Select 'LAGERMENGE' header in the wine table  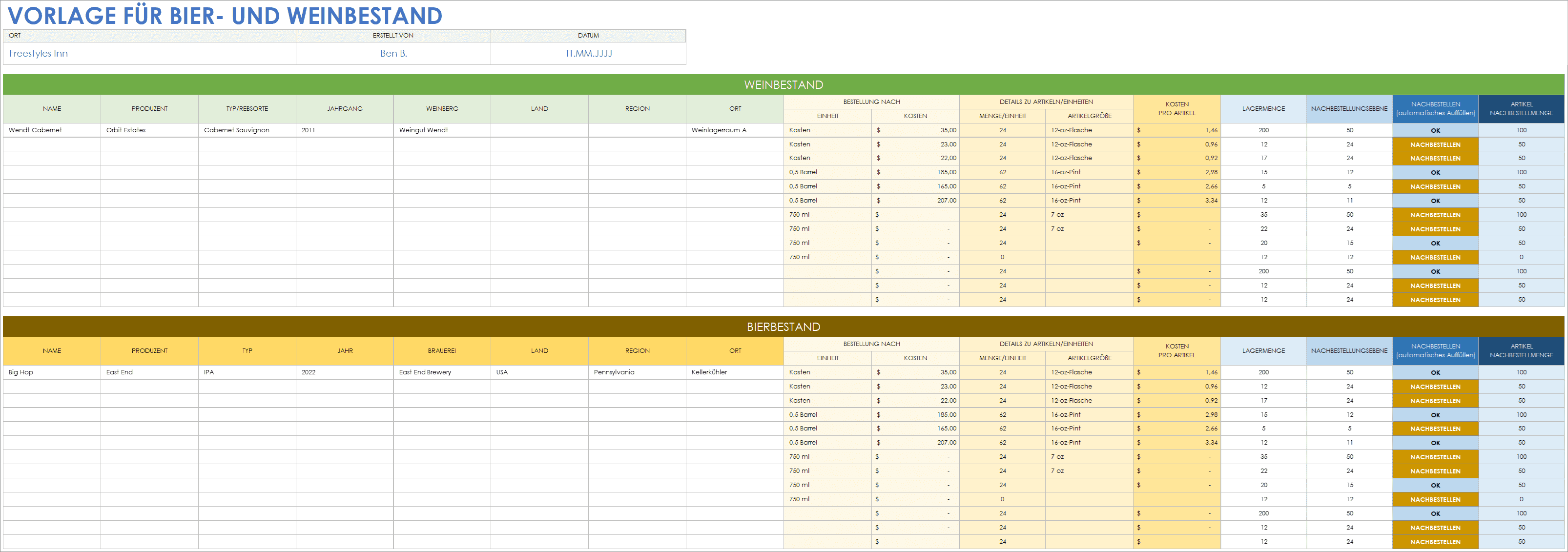tap(1264, 109)
